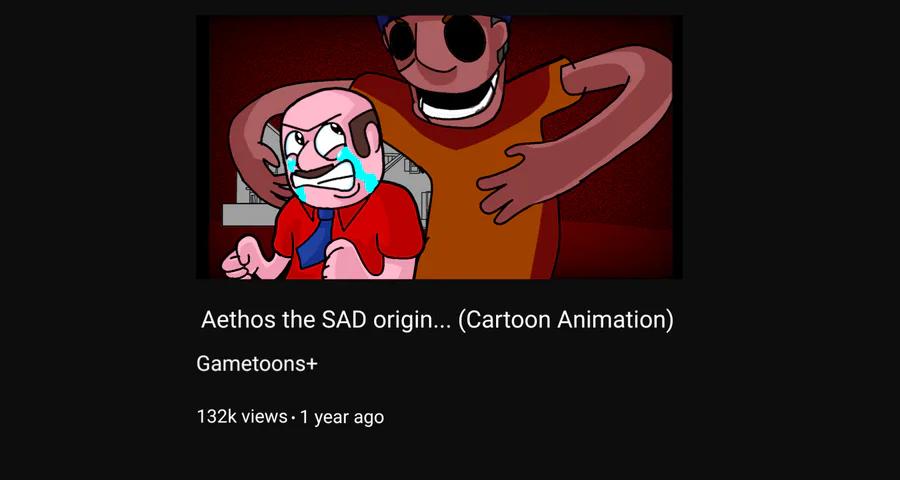Click the title "Aethos the SAD origin..."
The height and width of the screenshot is (480, 900).
[327, 320]
